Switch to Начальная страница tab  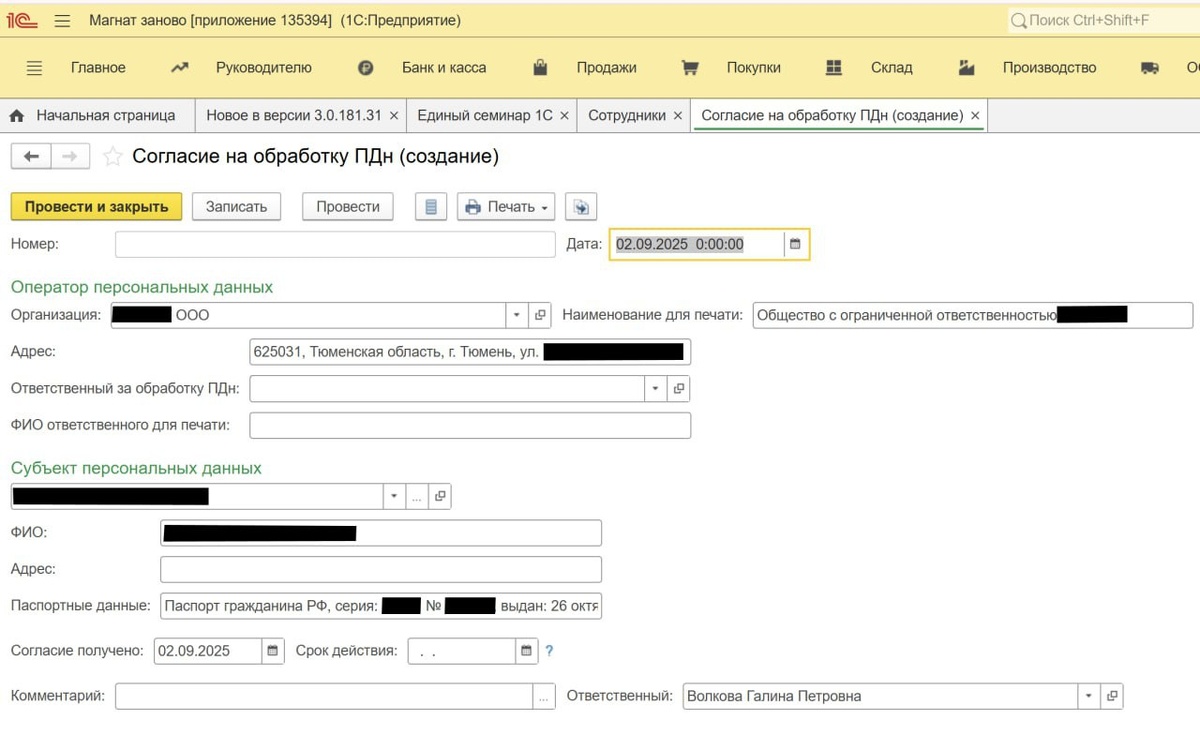96,116
